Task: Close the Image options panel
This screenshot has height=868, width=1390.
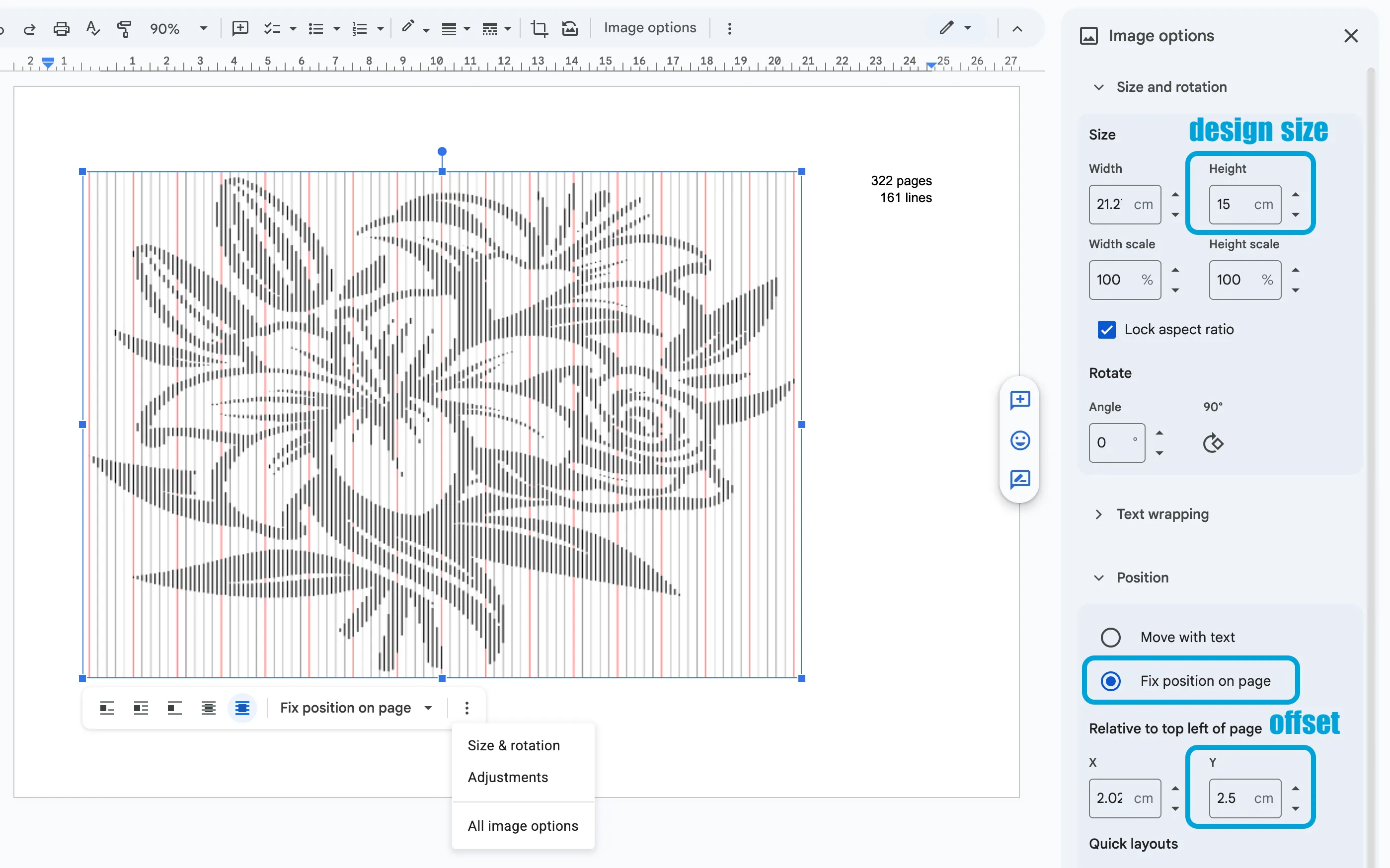Action: (x=1351, y=36)
